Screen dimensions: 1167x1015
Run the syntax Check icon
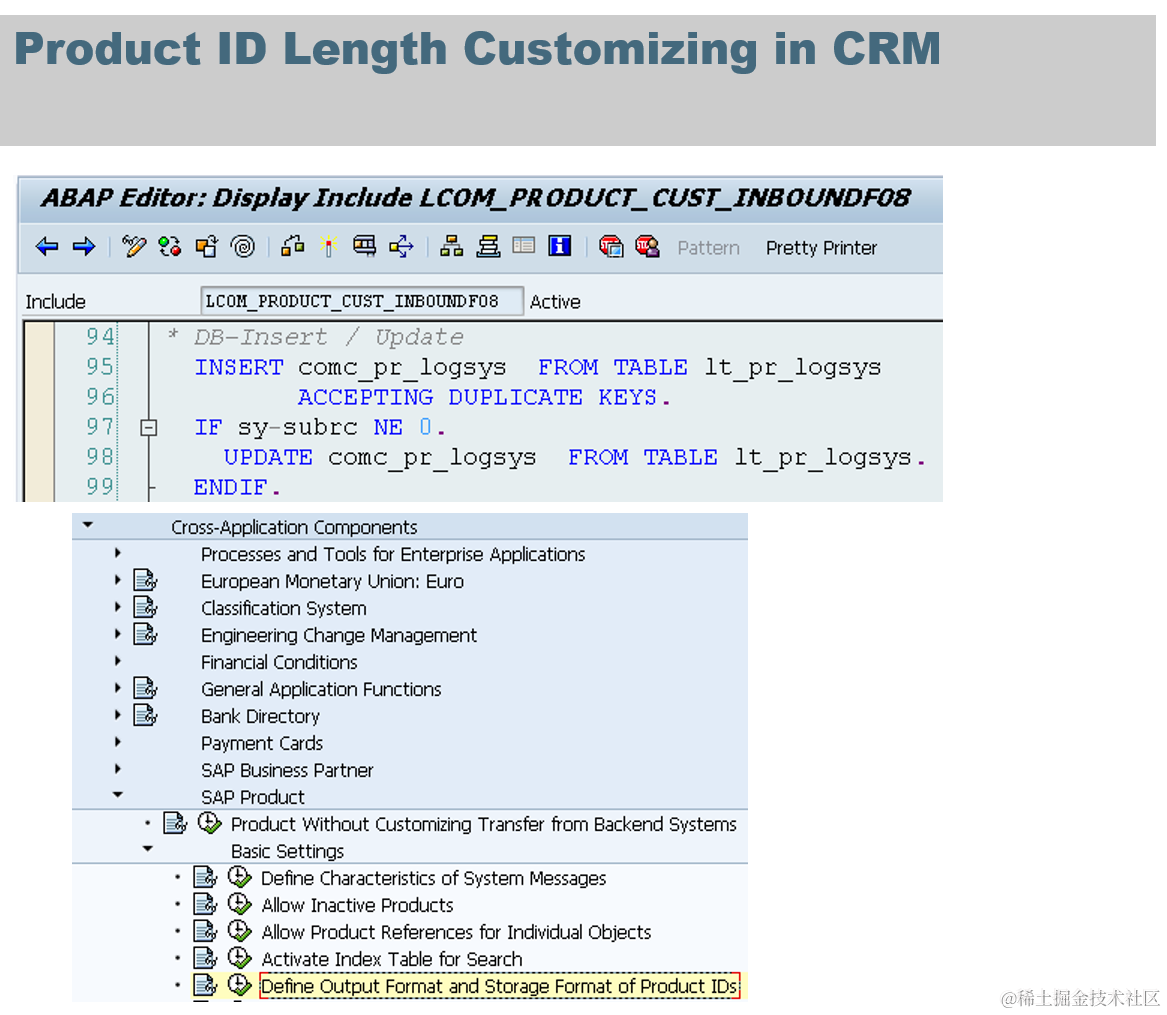click(292, 246)
